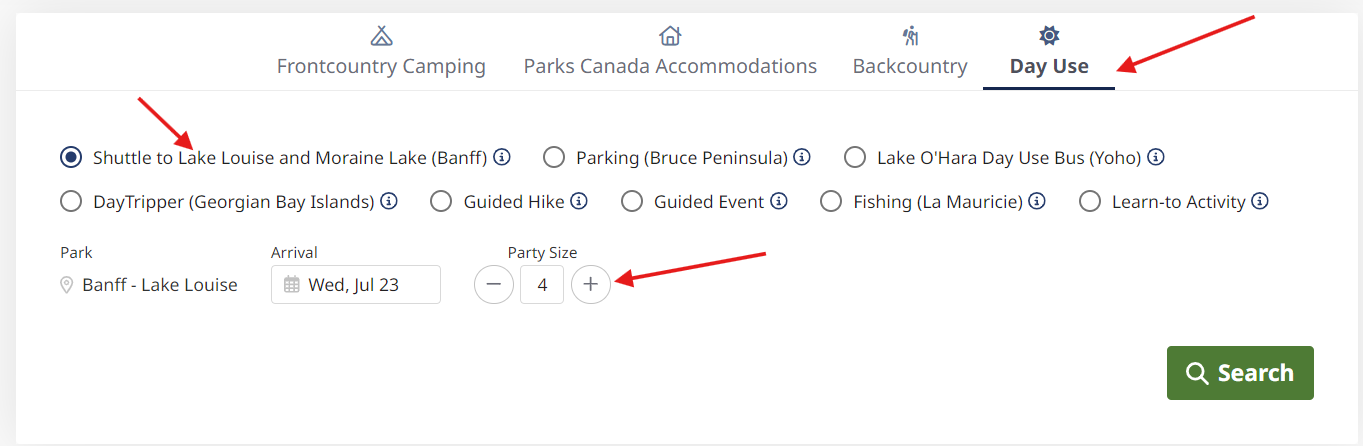
Task: Open the Guided Event info icon
Action: 779,201
